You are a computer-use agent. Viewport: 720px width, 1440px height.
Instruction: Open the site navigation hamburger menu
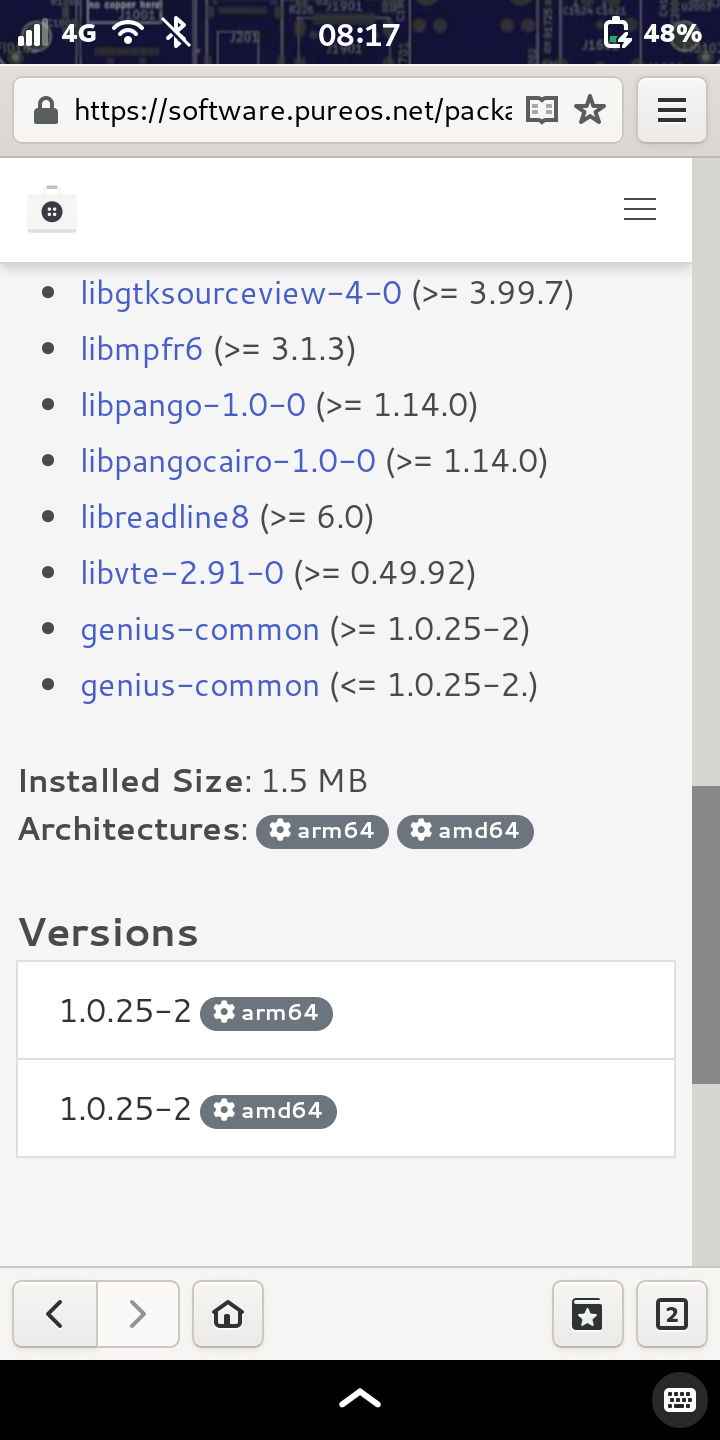click(x=640, y=209)
